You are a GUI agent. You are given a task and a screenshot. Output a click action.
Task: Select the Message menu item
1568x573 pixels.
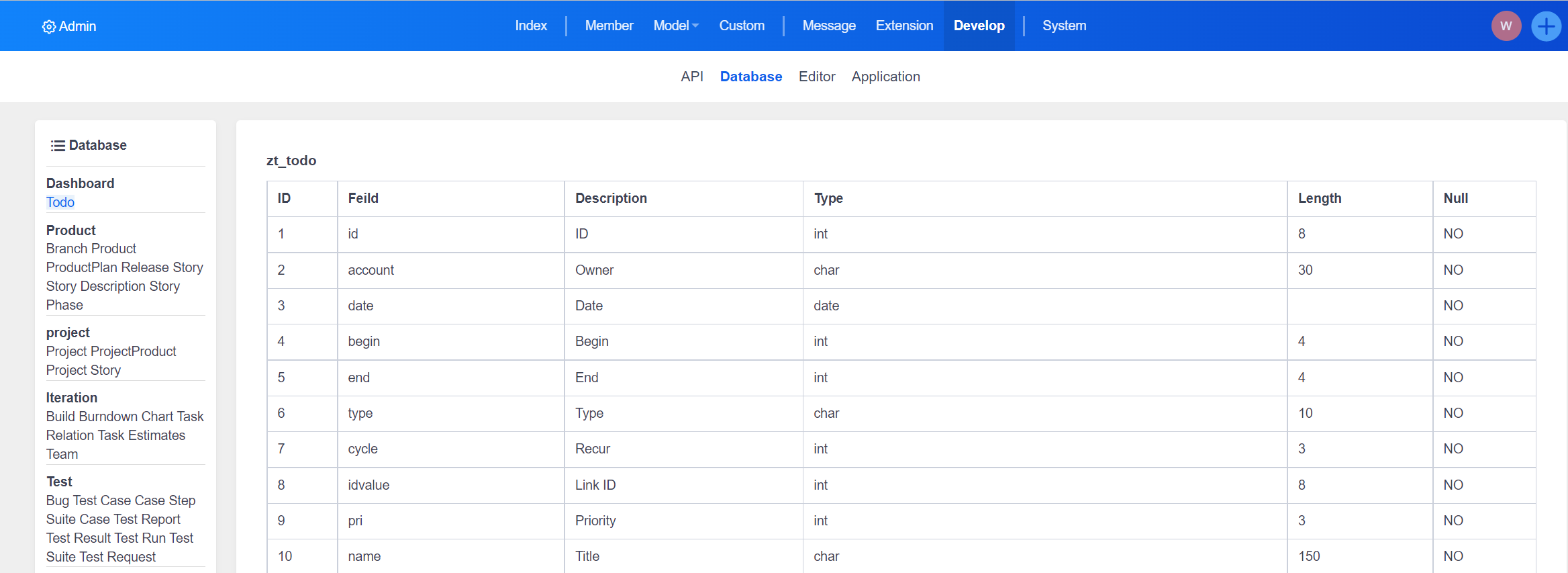[829, 26]
